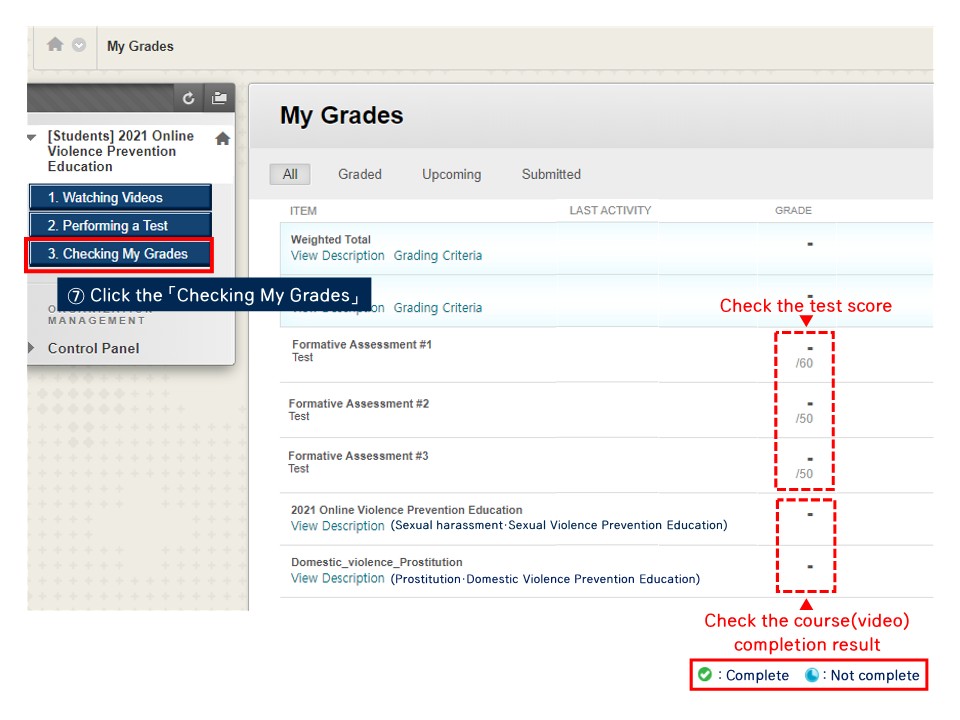Collapse the Violence Prevention Education course menu
This screenshot has height=720, width=960.
[x=33, y=137]
